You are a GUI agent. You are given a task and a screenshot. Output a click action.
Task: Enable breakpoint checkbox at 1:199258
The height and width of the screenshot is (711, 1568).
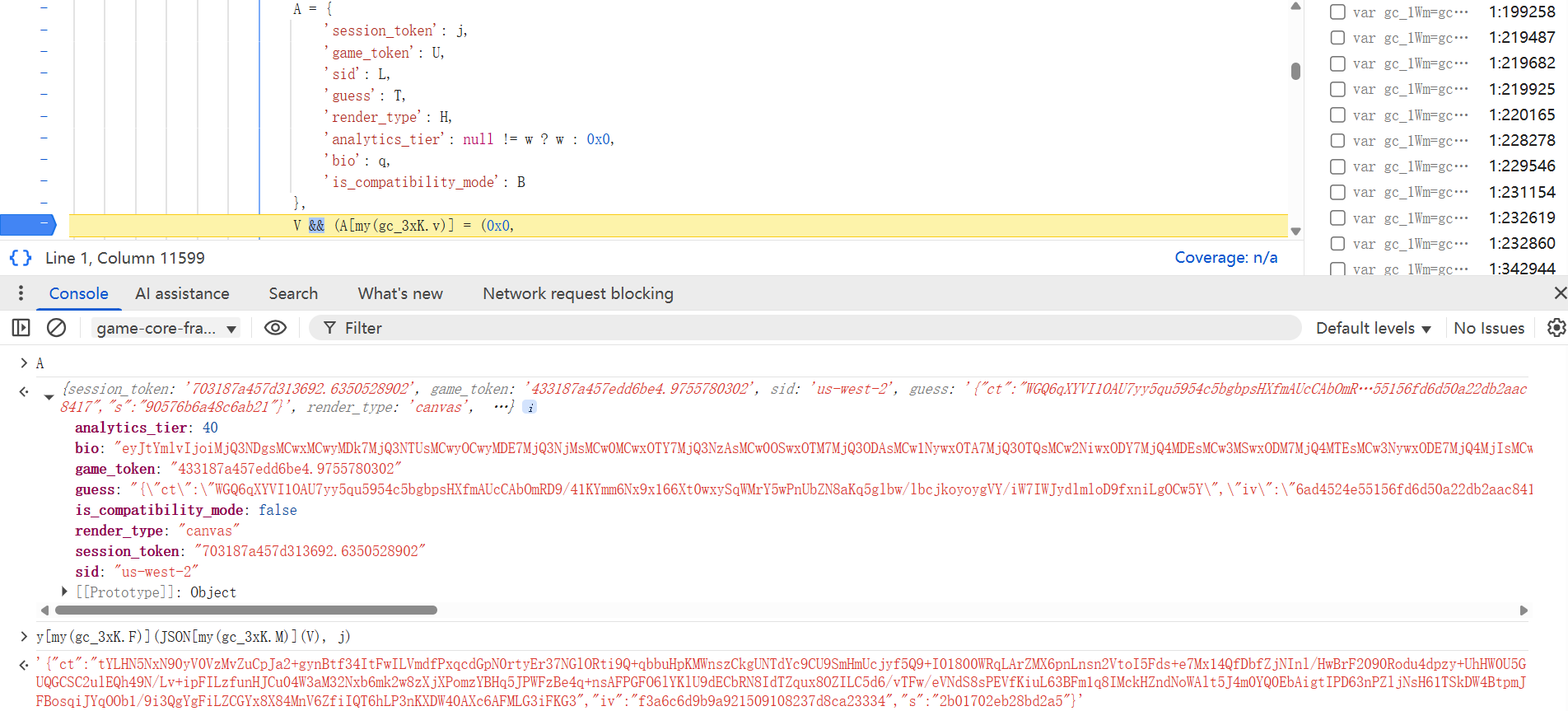pos(1338,12)
